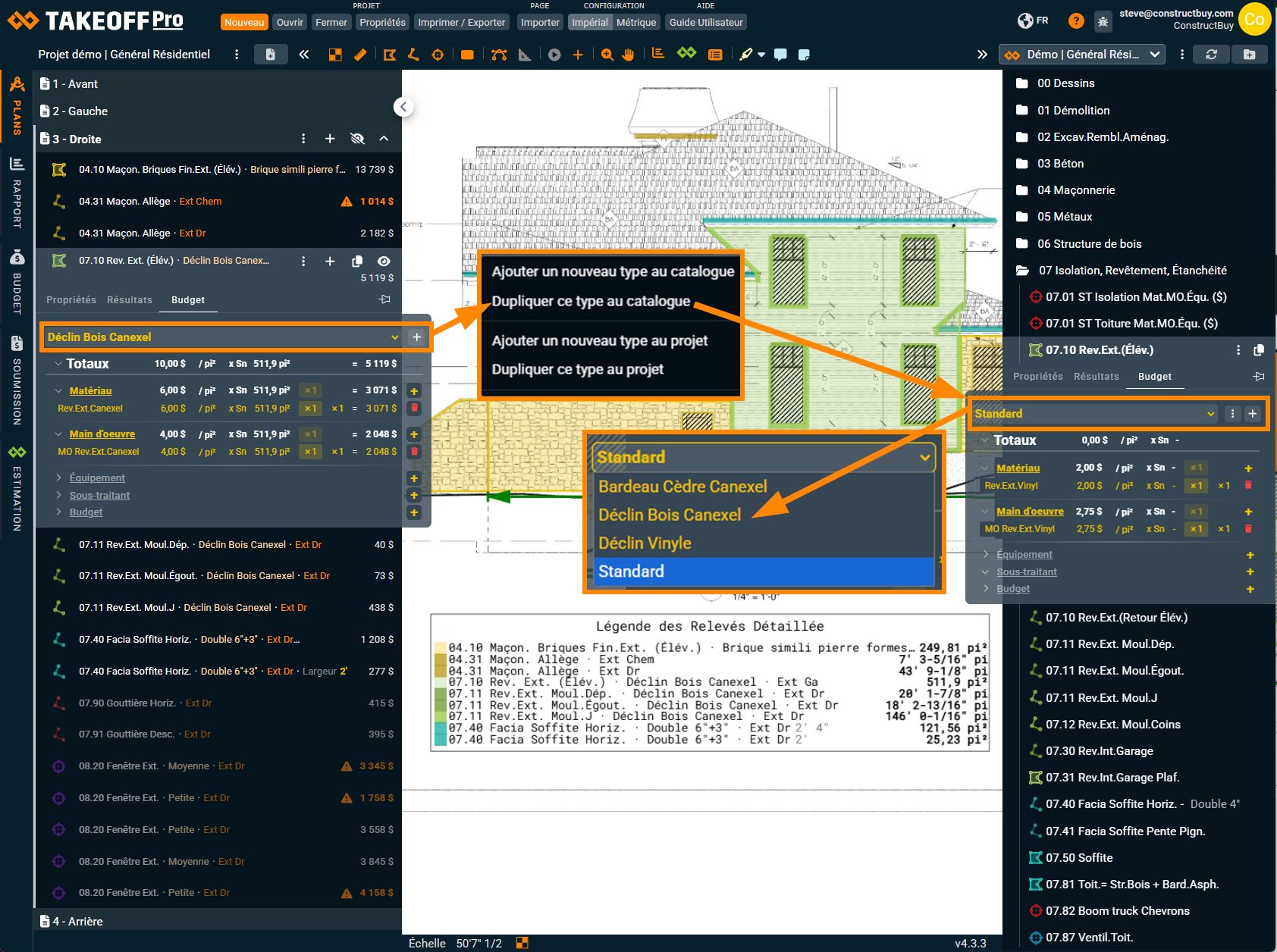This screenshot has width=1277, height=952.
Task: Click the green estimation icon in toolbar
Action: click(686, 53)
